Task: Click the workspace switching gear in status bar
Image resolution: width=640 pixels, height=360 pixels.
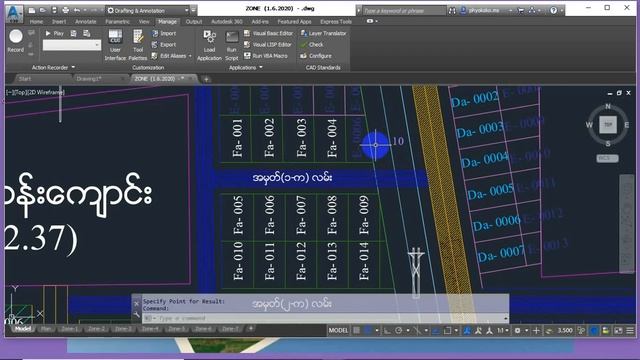Action: click(x=517, y=330)
